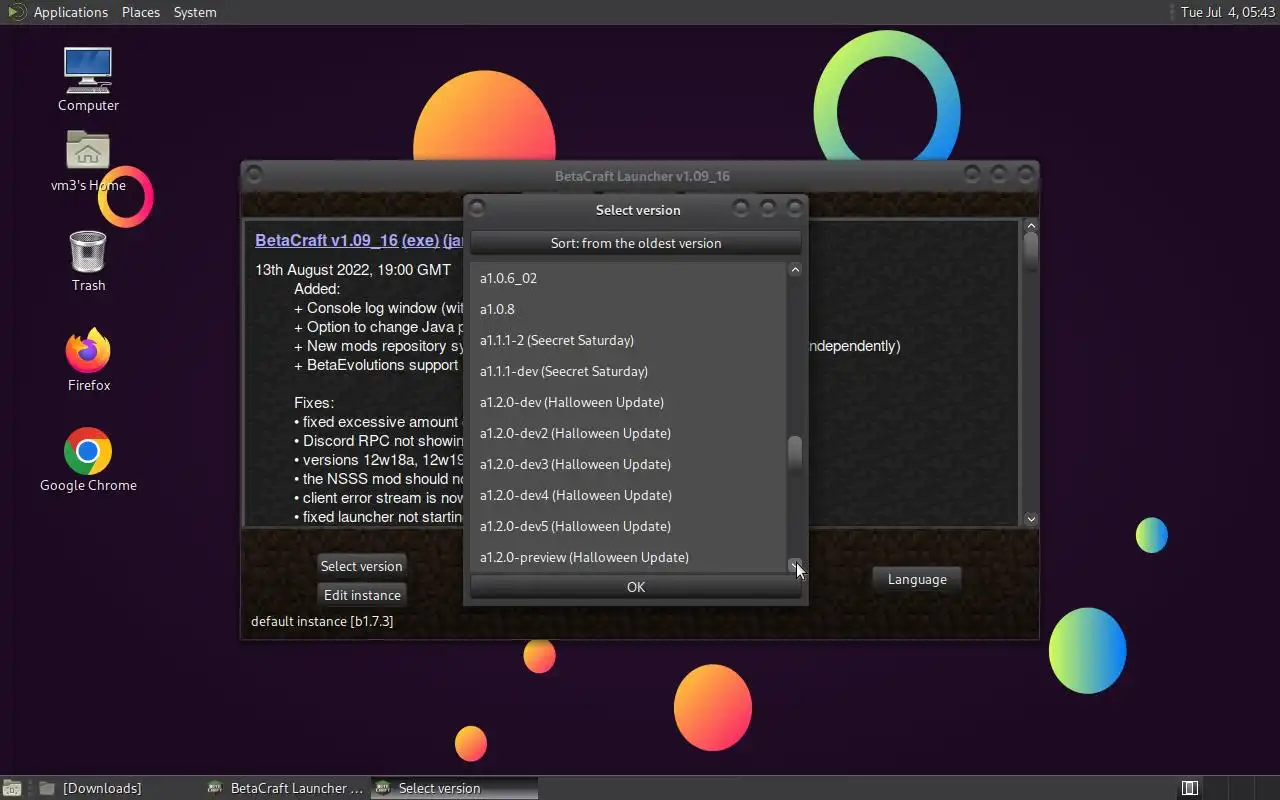Select a1.2.0-preview (Halloween Update)

[628, 557]
